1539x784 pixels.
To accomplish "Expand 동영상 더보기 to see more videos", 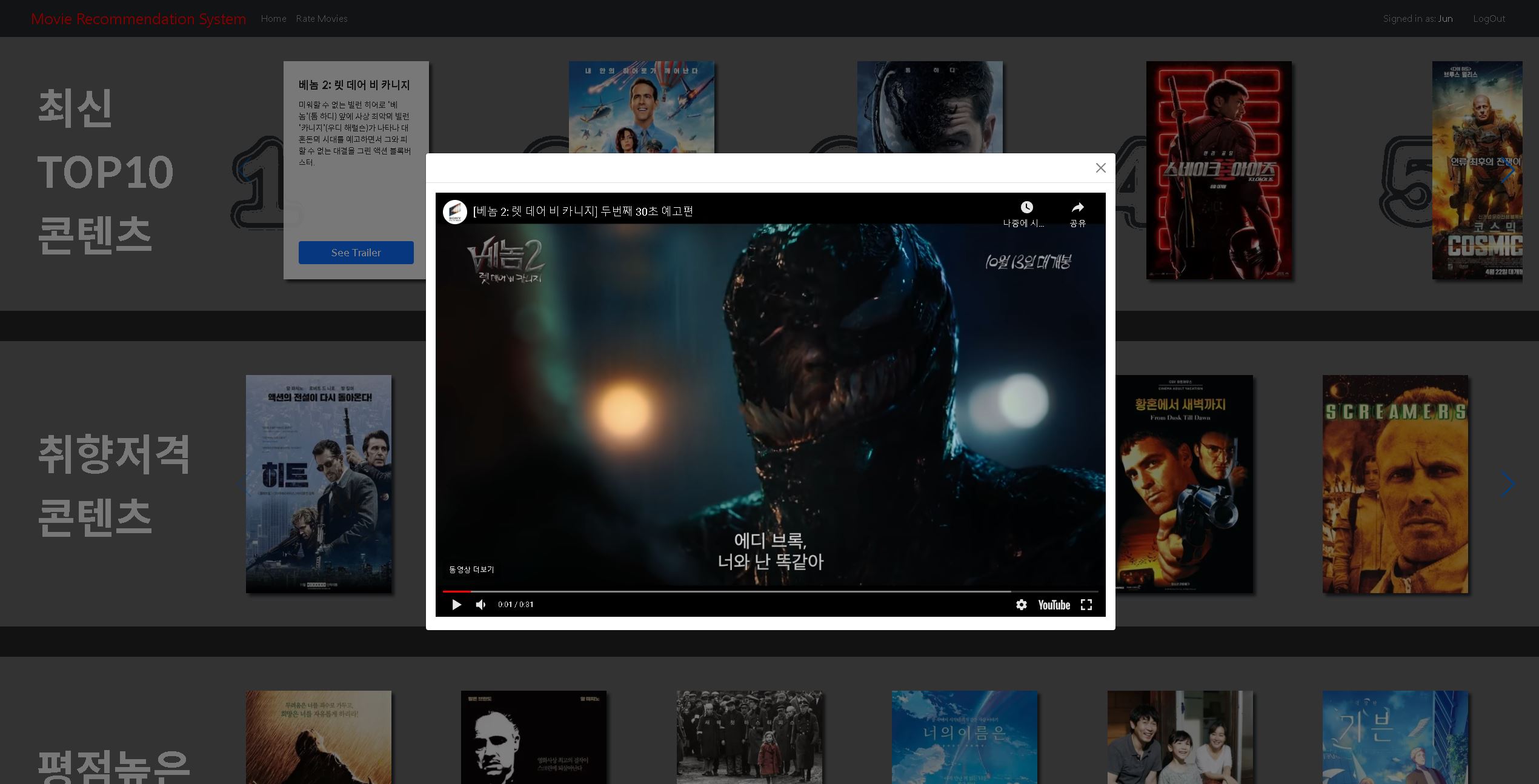I will (471, 570).
